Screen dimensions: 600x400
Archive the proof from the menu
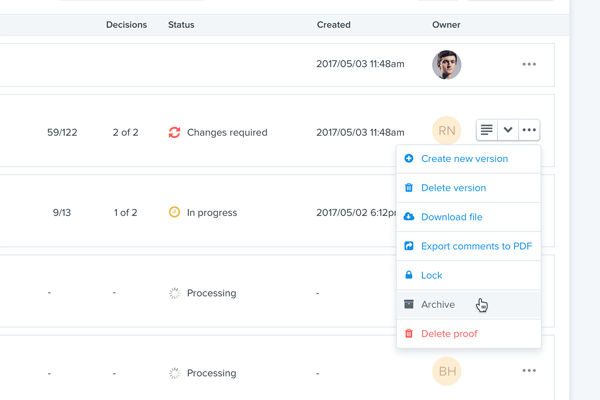click(437, 304)
